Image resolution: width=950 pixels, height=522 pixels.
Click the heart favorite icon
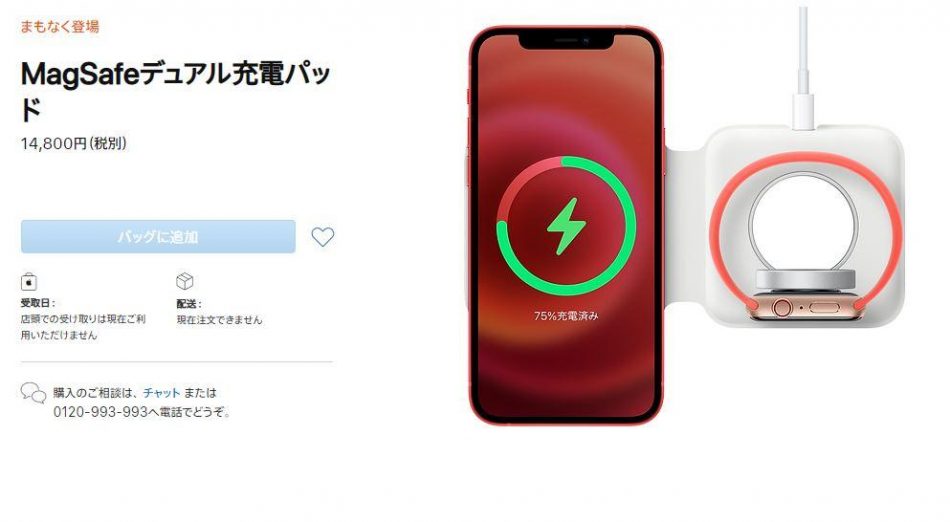coord(322,237)
